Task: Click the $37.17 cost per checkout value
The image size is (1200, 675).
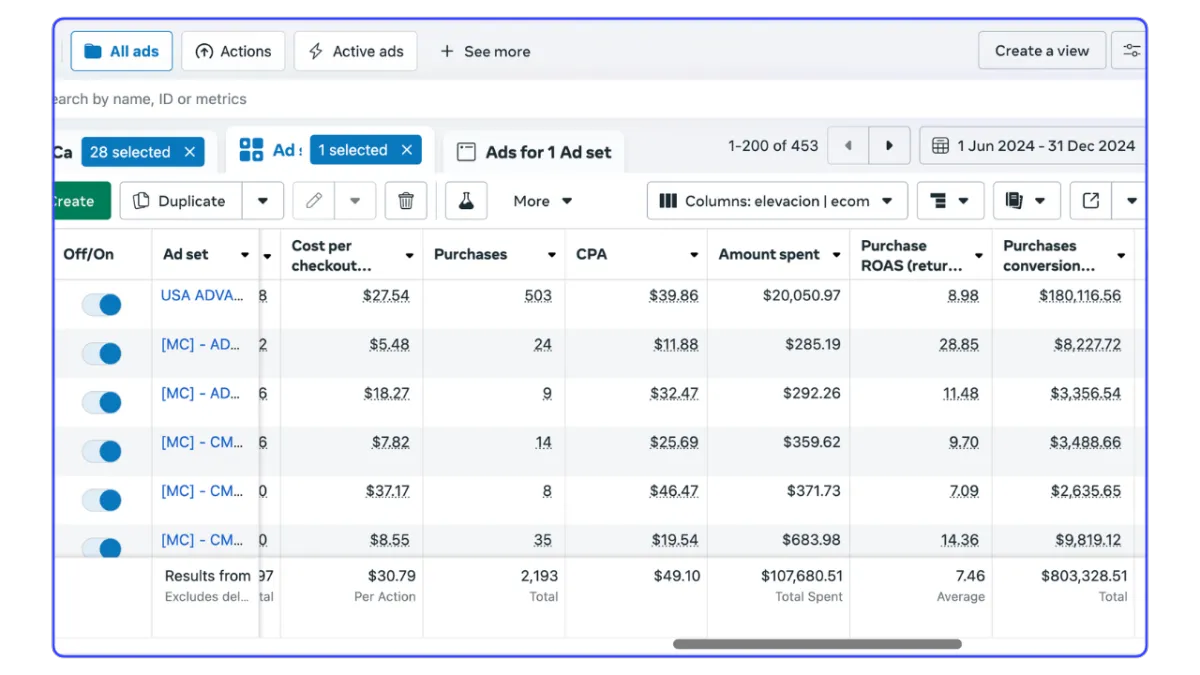Action: [x=387, y=492]
